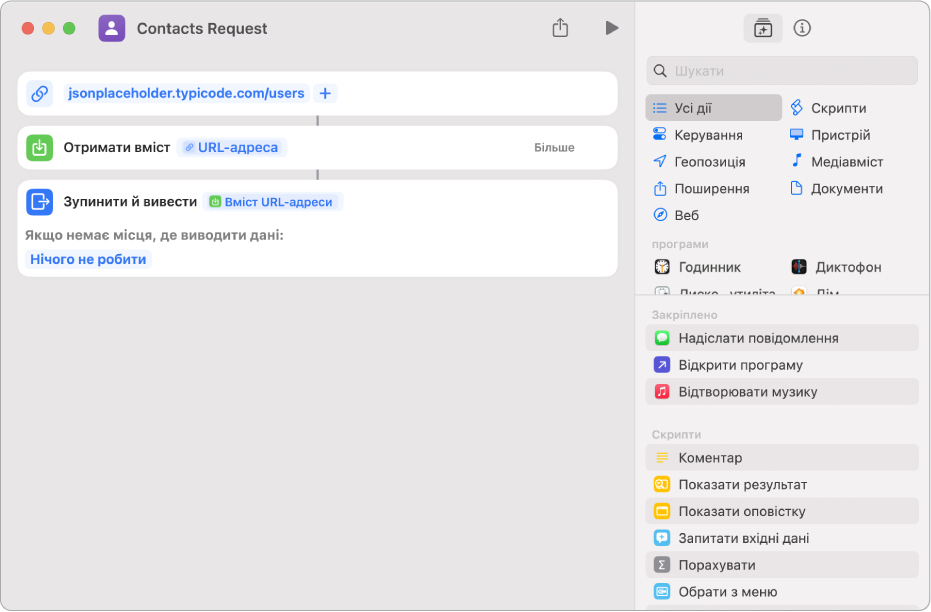Add another URL with plus button
Screen dimensions: 931x612
pos(325,93)
